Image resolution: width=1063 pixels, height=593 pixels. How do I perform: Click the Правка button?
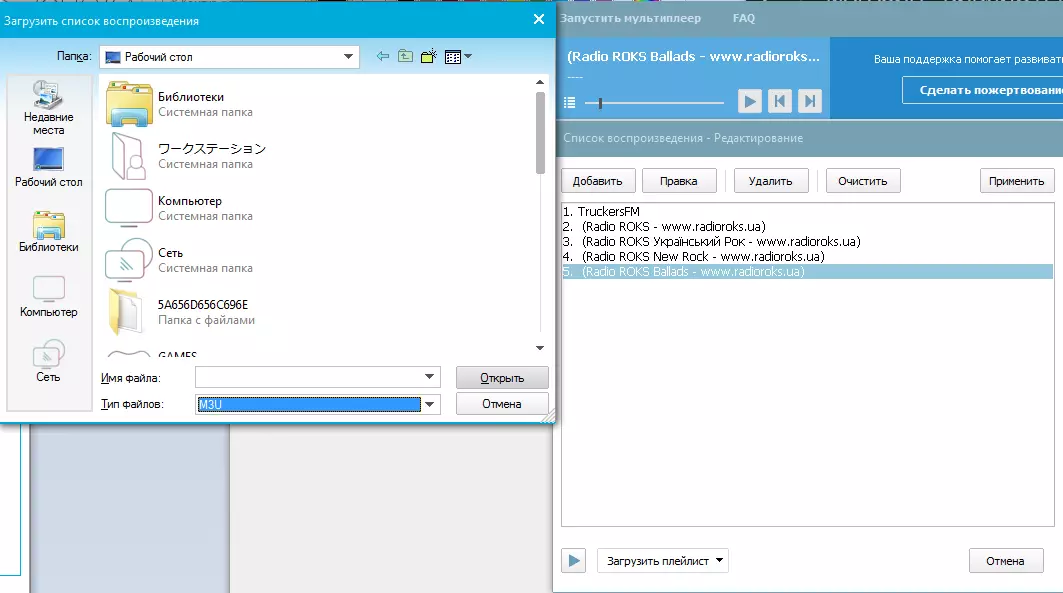click(x=679, y=181)
